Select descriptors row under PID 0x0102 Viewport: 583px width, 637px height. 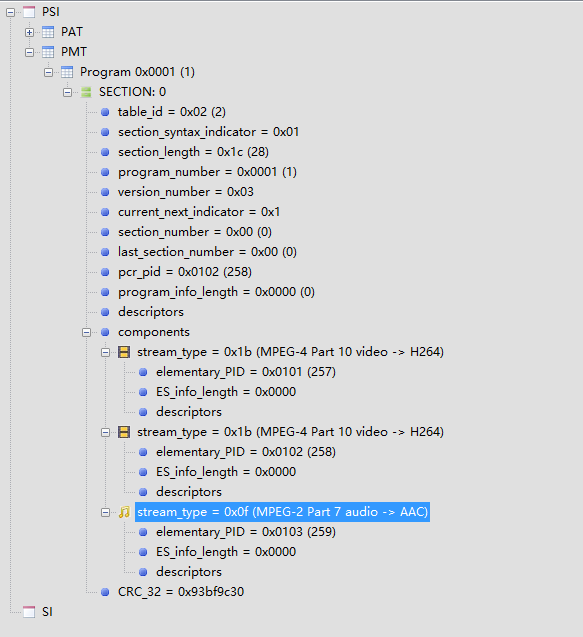[x=189, y=492]
